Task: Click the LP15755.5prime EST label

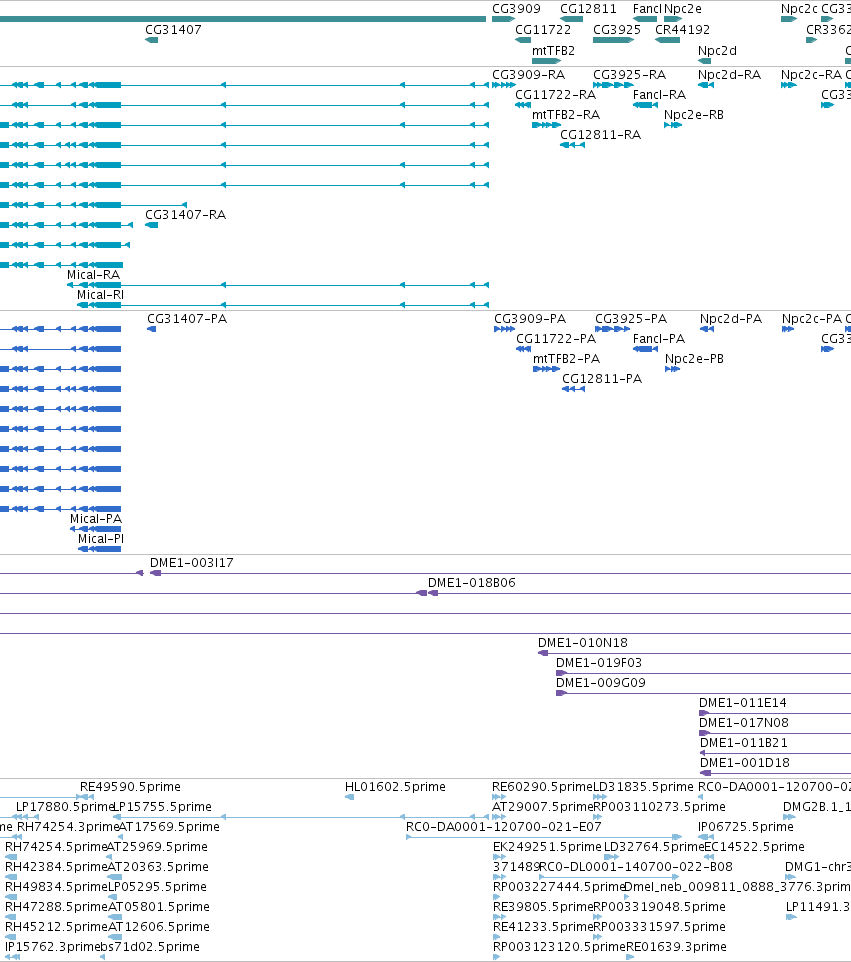Action: (163, 807)
